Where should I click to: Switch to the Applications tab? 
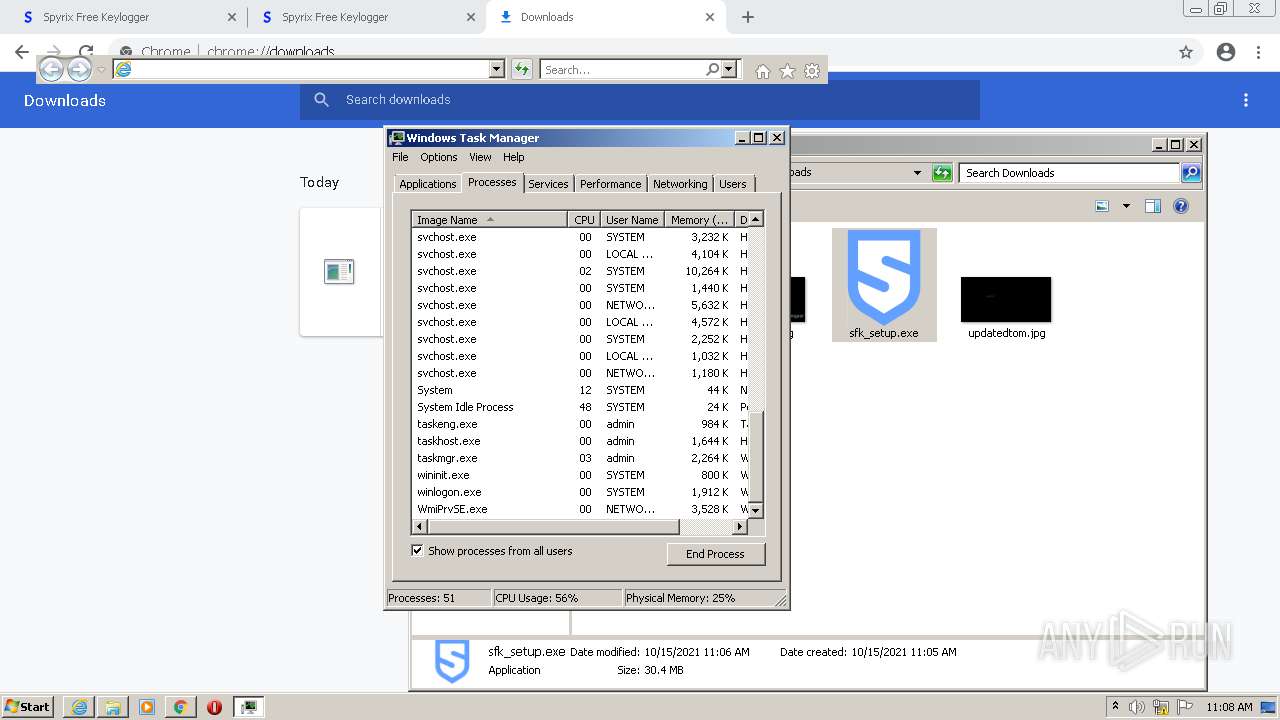[427, 184]
